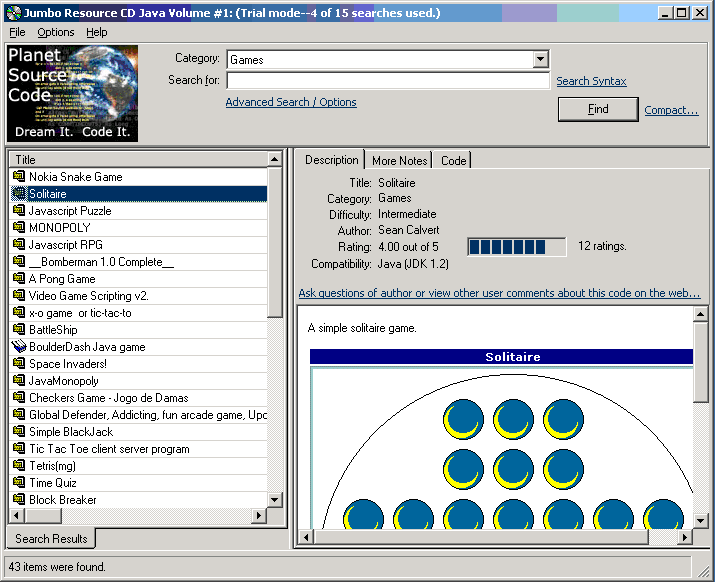This screenshot has width=715, height=582.
Task: Click the '12 ratings.' text
Action: pos(602,246)
